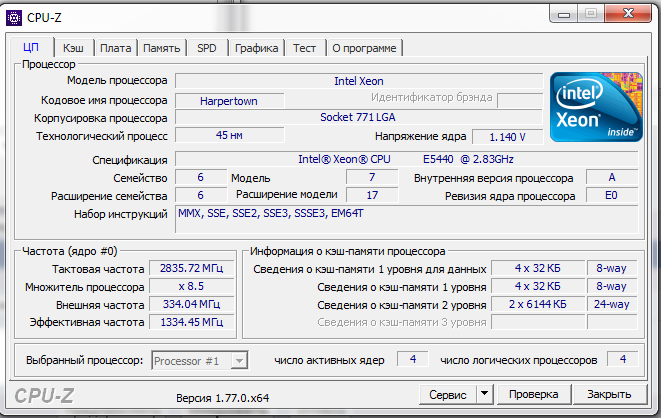The image size is (661, 418).
Task: Click the число активных ядер value
Action: 413,359
